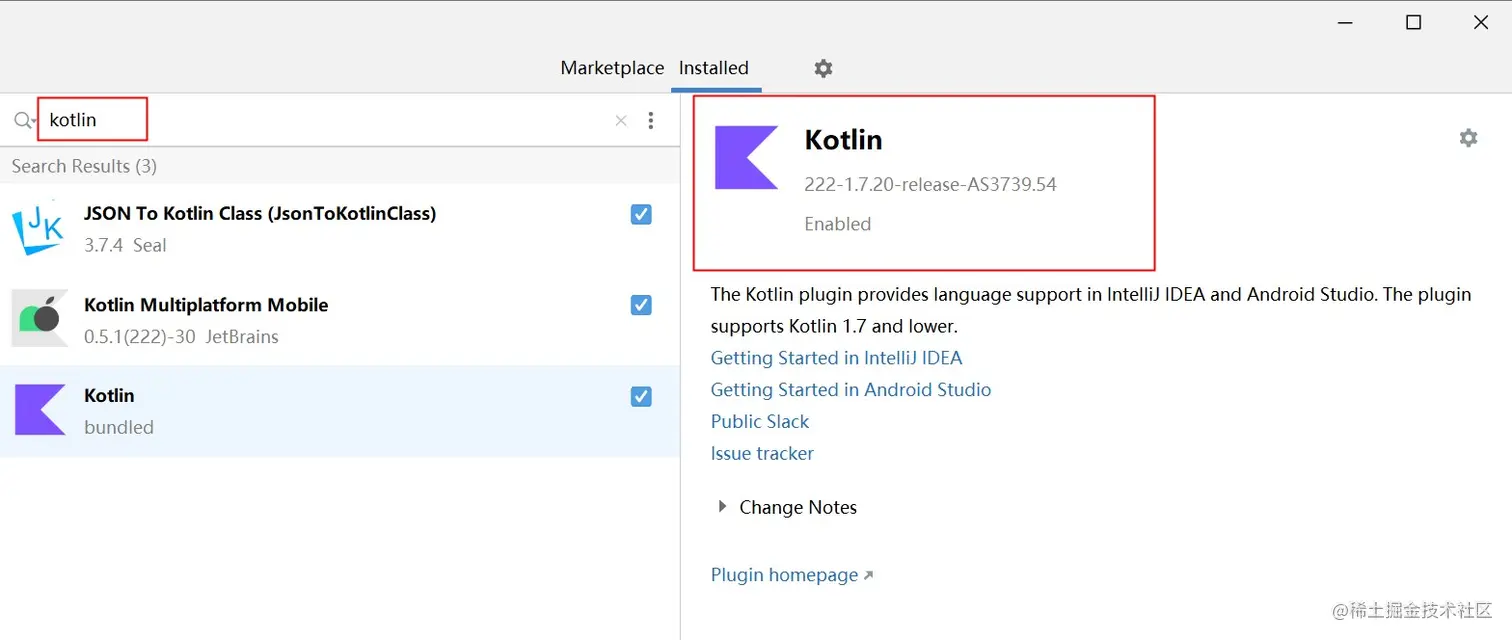Clear the kotlin search text
1512x640 pixels.
[x=621, y=121]
